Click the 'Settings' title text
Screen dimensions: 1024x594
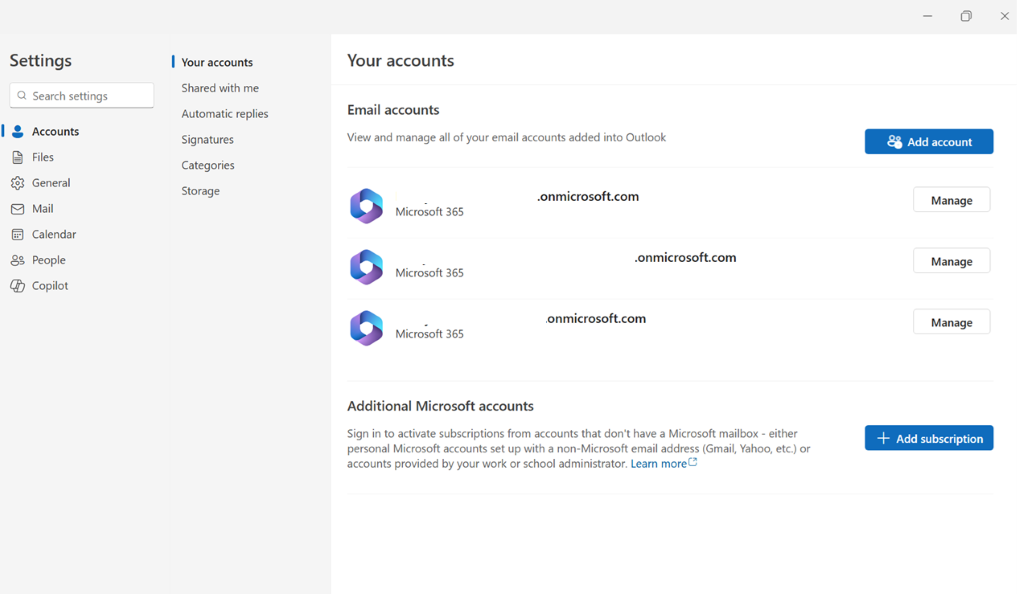[40, 61]
